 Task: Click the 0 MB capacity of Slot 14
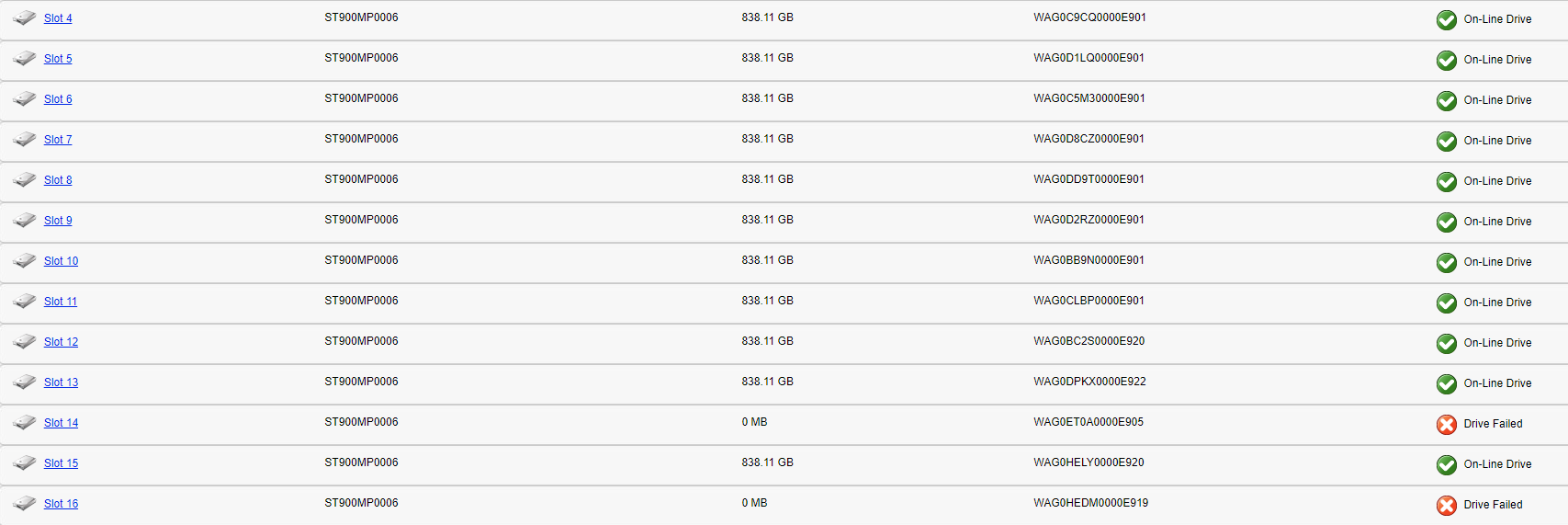click(x=754, y=422)
